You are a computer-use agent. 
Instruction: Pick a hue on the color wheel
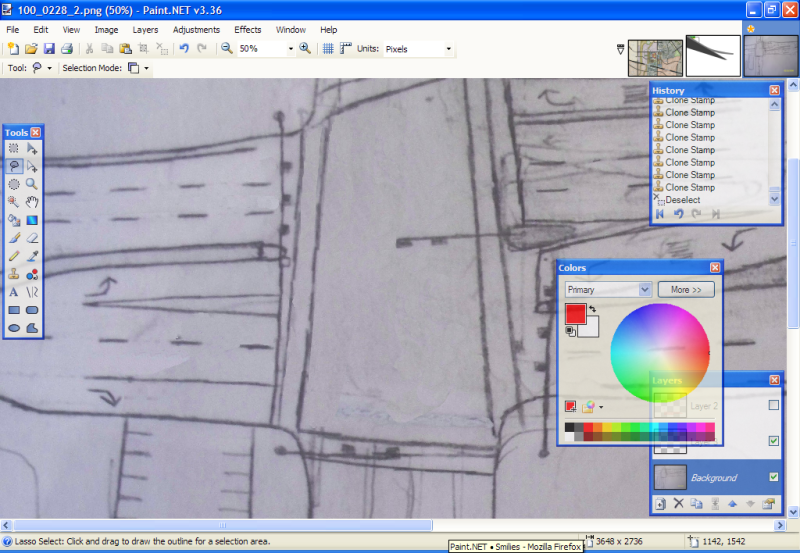click(x=660, y=353)
